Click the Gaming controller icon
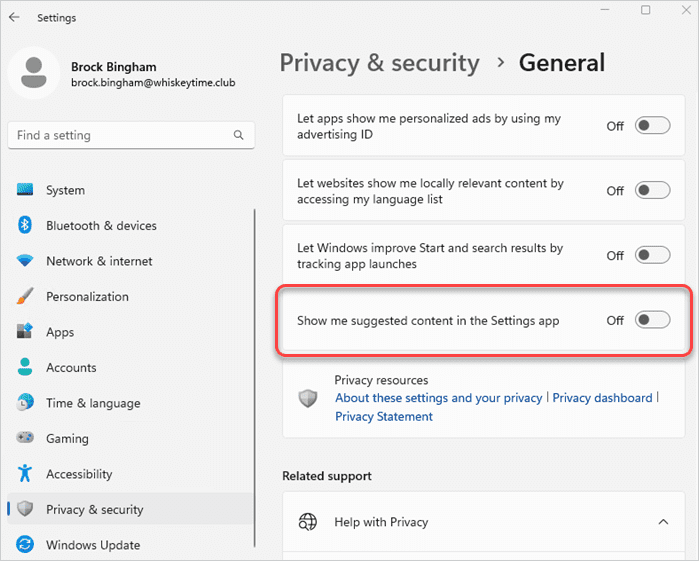699x561 pixels. (x=26, y=439)
